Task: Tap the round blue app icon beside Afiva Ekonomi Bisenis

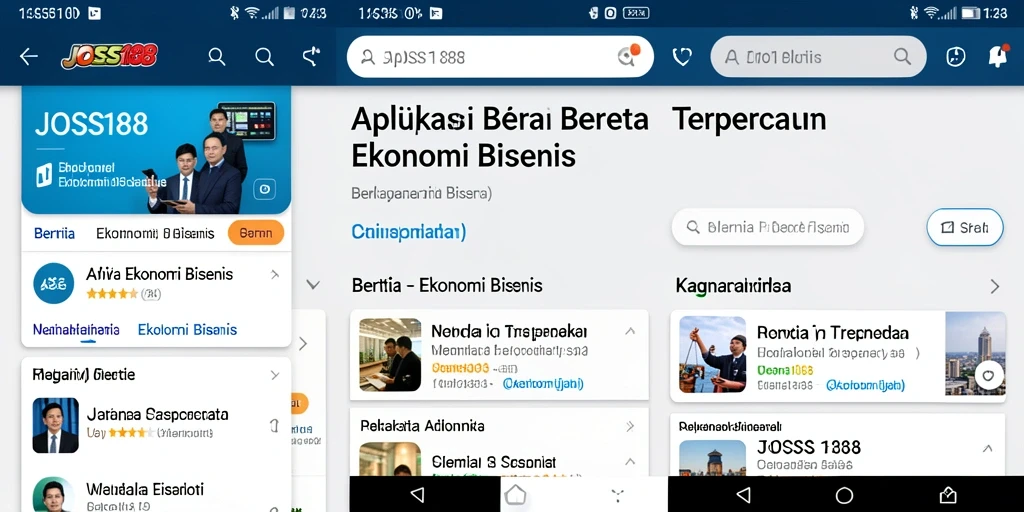Action: click(54, 283)
